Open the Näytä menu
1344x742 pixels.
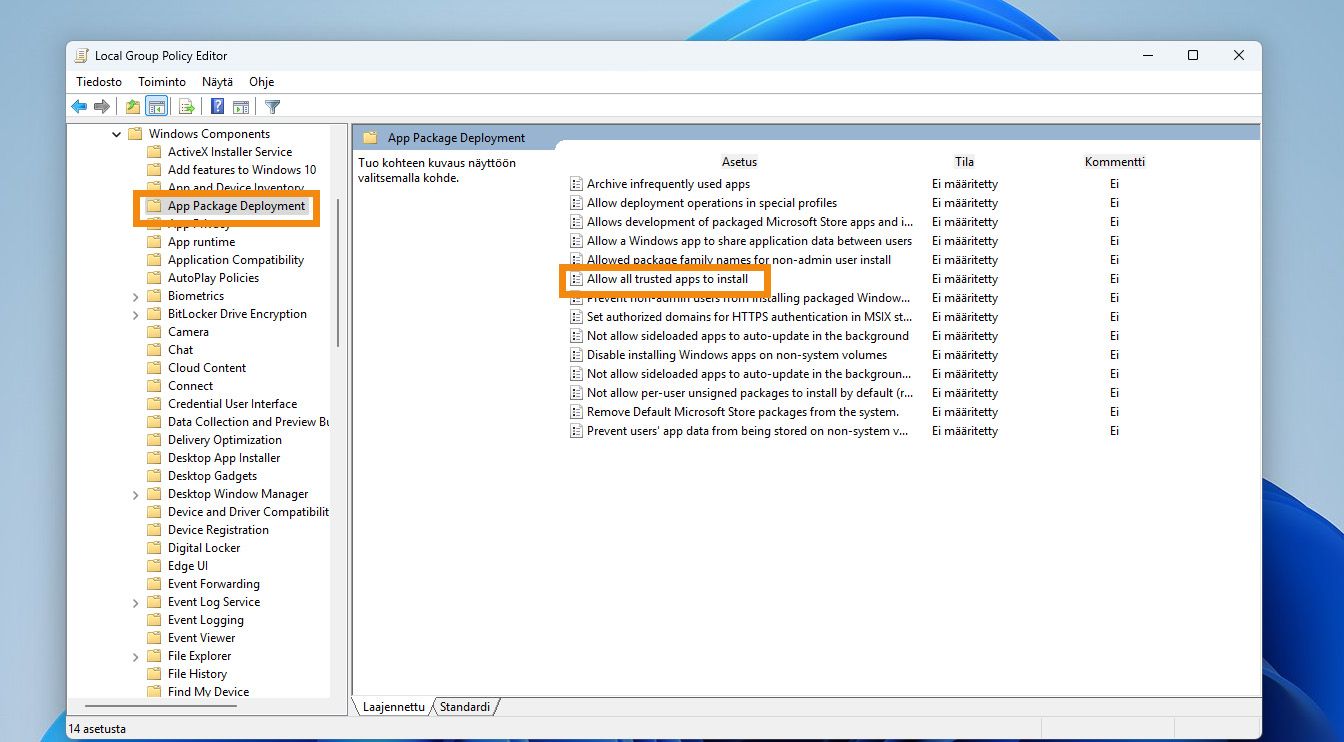point(217,82)
